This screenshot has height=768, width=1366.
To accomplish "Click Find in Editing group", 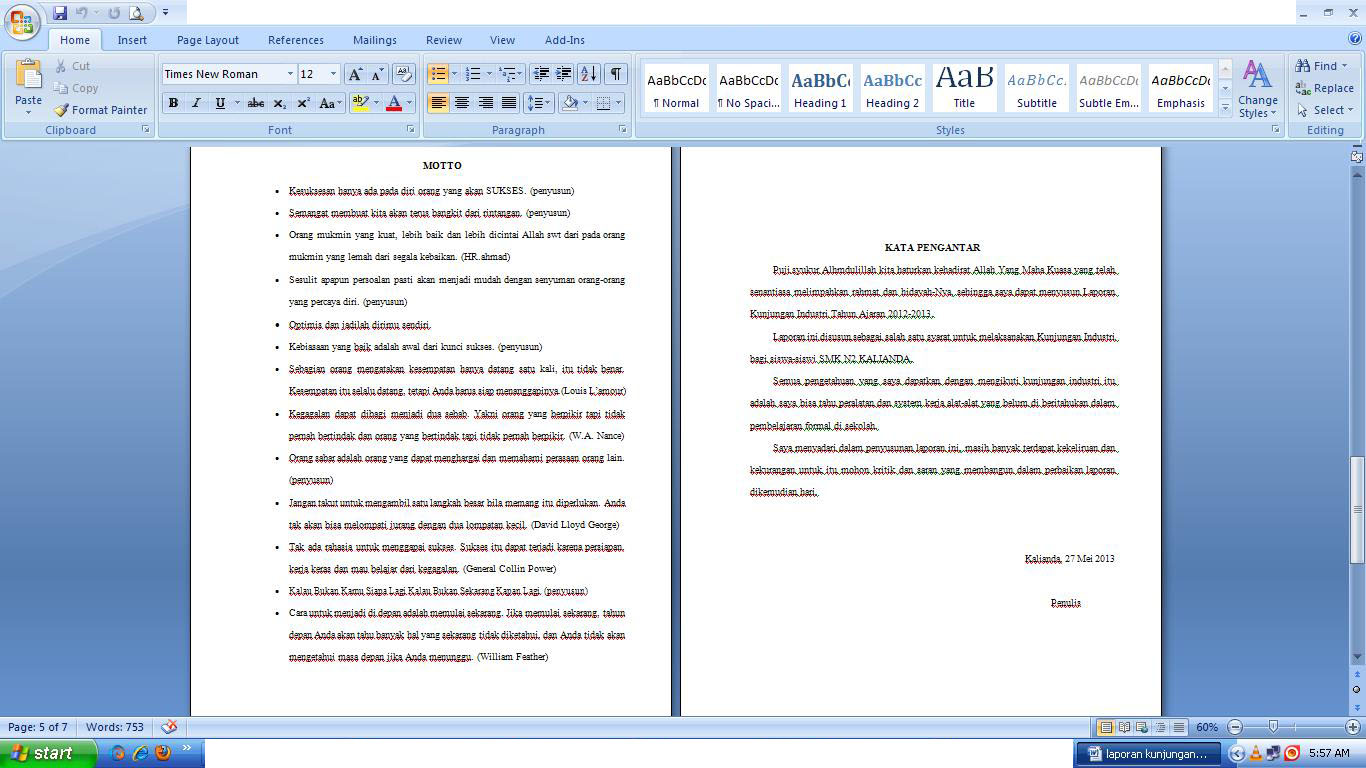I will [1322, 66].
